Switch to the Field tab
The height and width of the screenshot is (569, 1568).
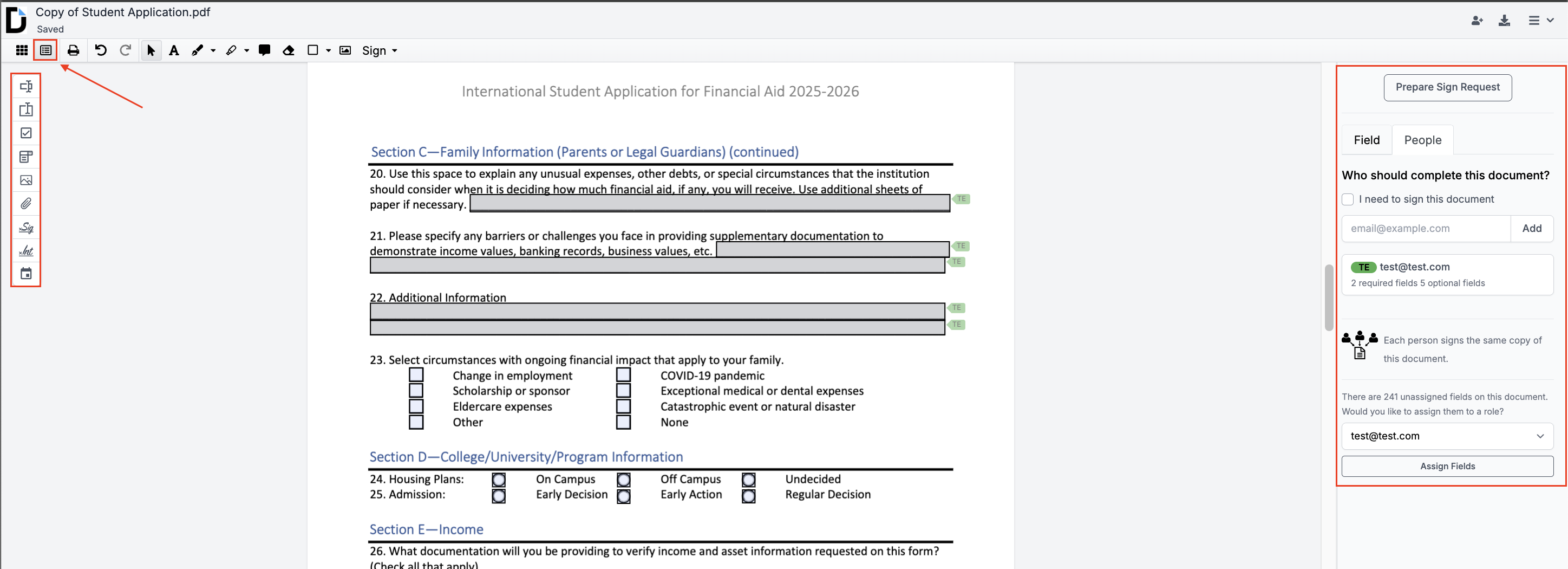pyautogui.click(x=1367, y=140)
